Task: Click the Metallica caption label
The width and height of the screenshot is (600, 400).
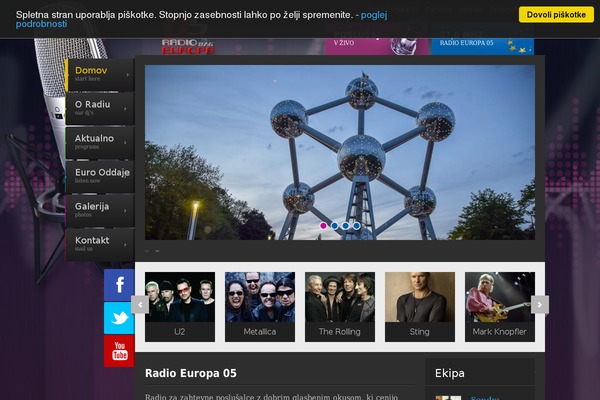Action: pyautogui.click(x=260, y=332)
